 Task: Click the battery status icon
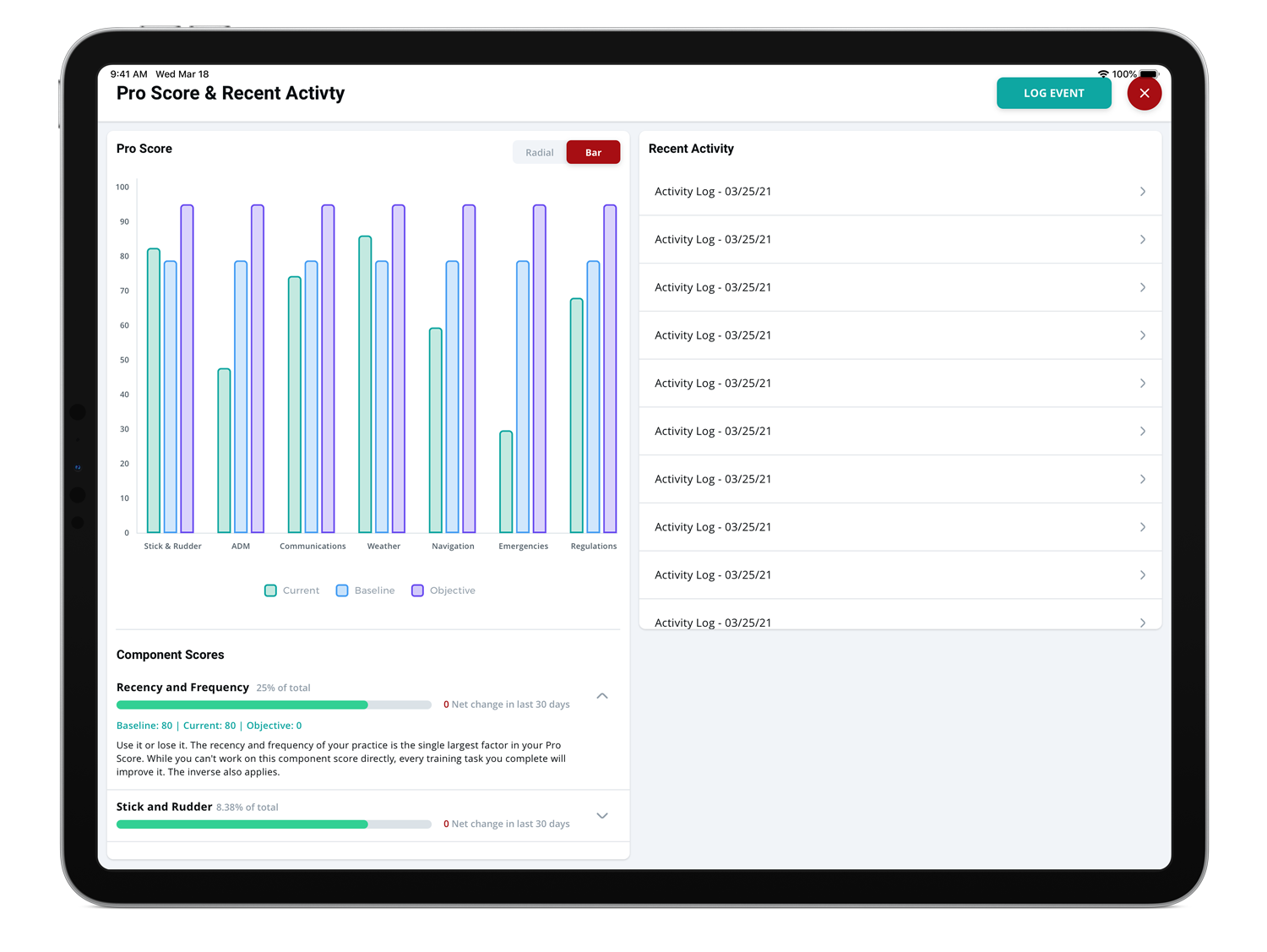[1149, 74]
